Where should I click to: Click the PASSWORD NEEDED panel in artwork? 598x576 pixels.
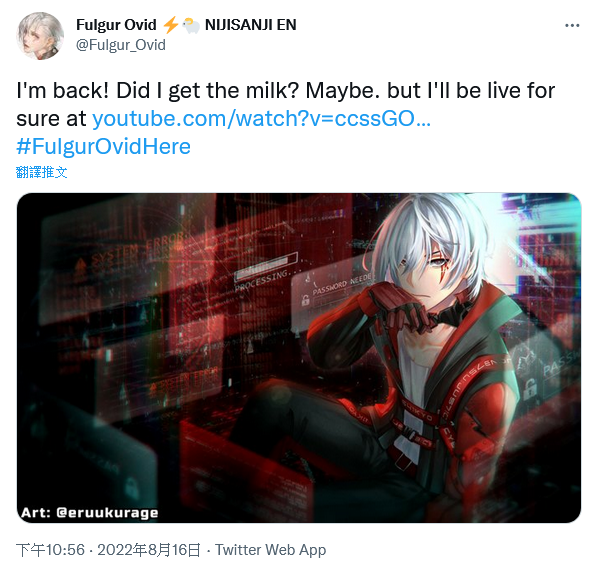click(333, 293)
